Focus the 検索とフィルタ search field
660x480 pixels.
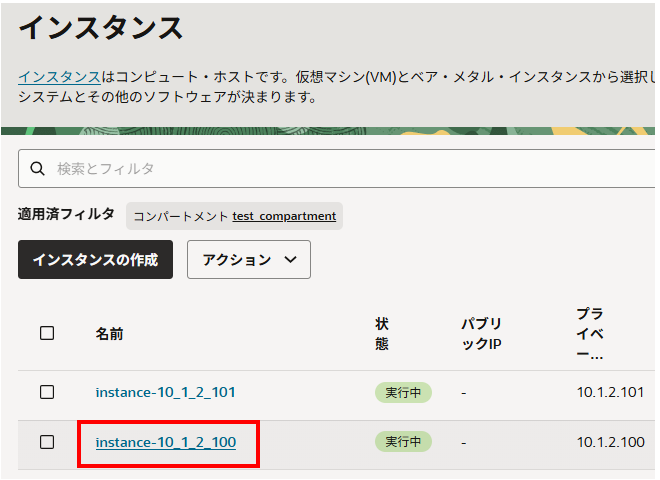tap(340, 169)
